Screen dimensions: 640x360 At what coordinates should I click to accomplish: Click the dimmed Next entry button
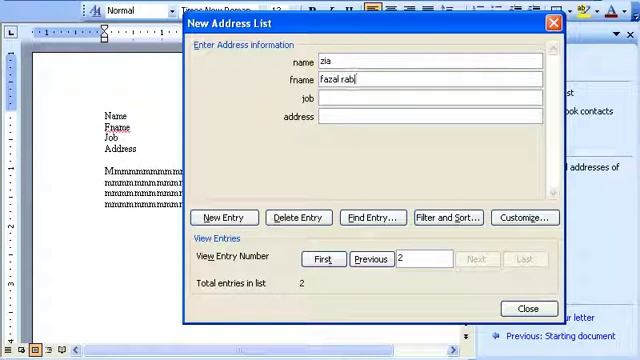pos(477,259)
